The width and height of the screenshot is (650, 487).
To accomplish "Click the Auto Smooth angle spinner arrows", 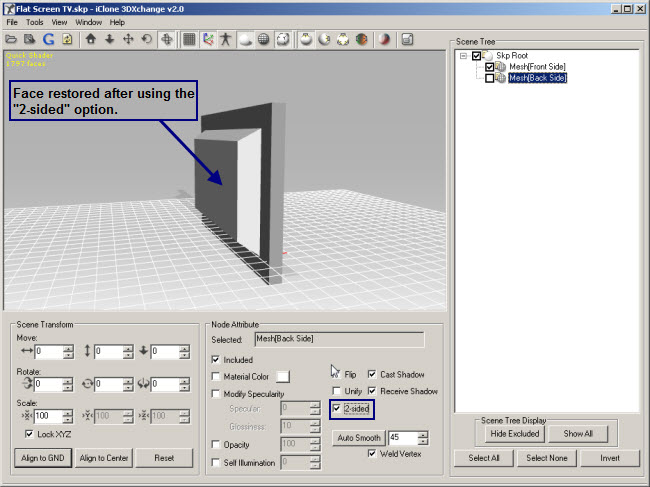I will coord(423,438).
